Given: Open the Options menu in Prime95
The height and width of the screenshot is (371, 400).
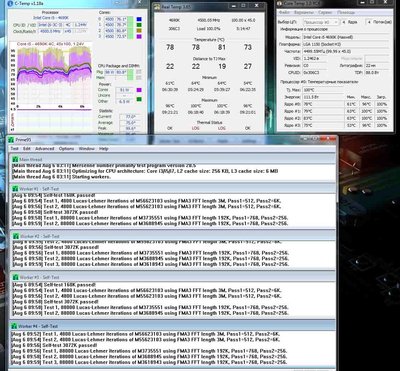Looking at the screenshot, I should (66, 149).
